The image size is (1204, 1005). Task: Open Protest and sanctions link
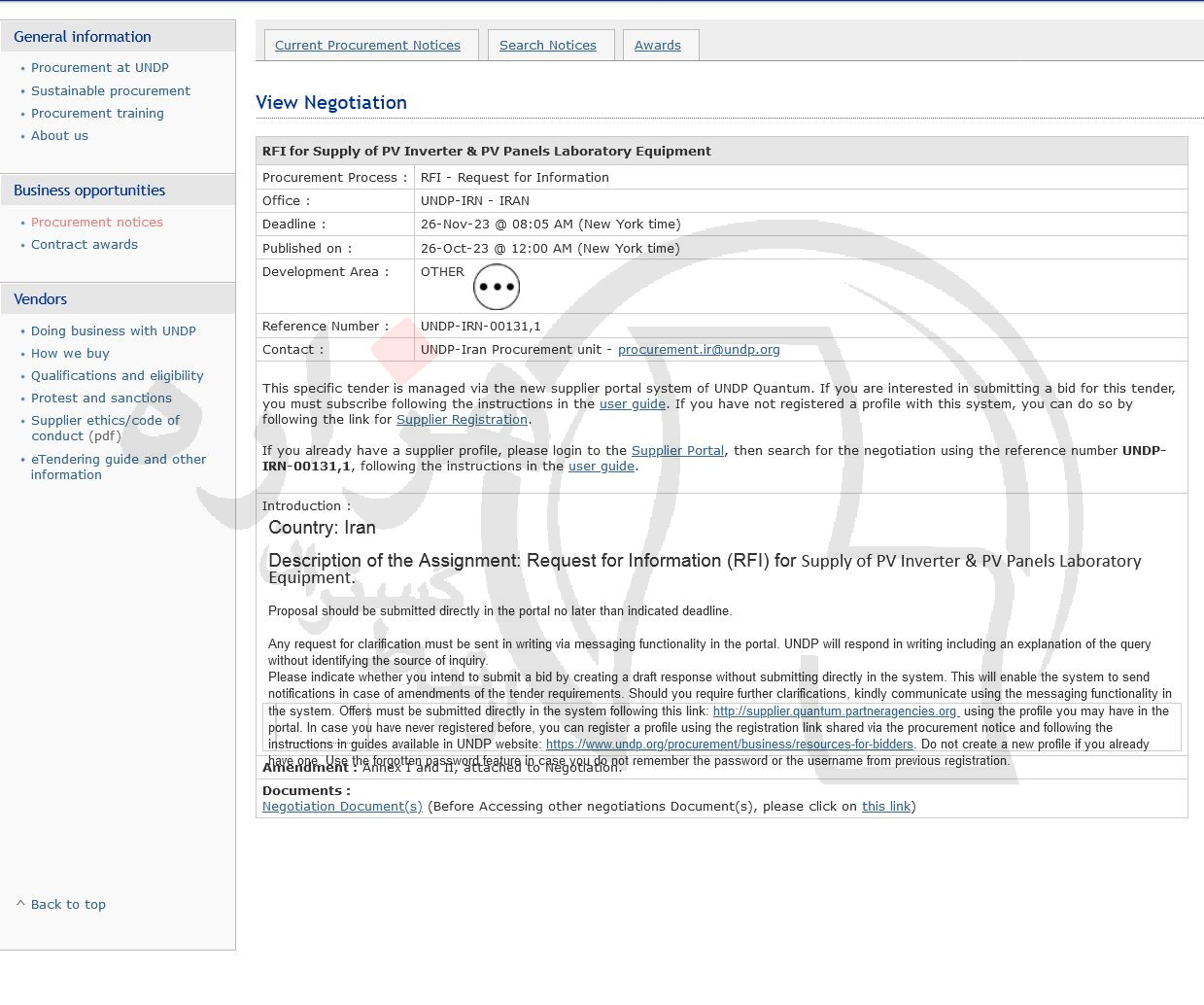[x=101, y=399]
